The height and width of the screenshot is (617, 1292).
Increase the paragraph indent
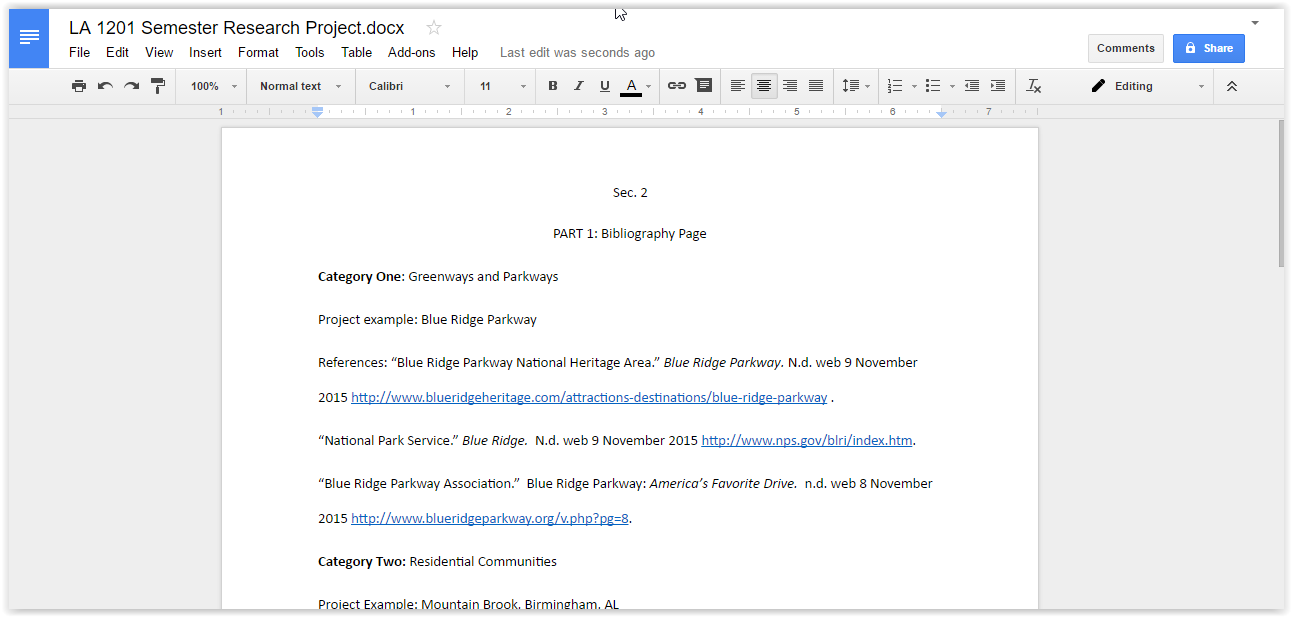point(997,86)
